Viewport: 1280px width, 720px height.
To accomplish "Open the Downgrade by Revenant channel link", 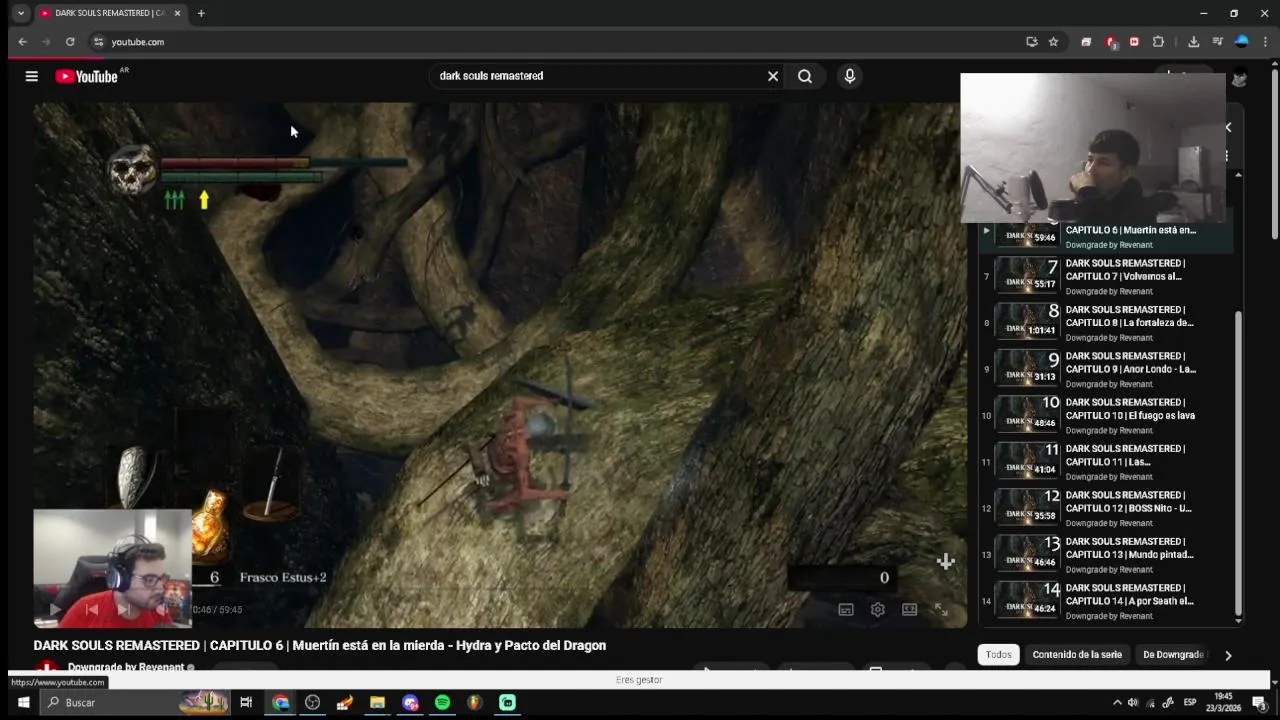I will point(126,667).
